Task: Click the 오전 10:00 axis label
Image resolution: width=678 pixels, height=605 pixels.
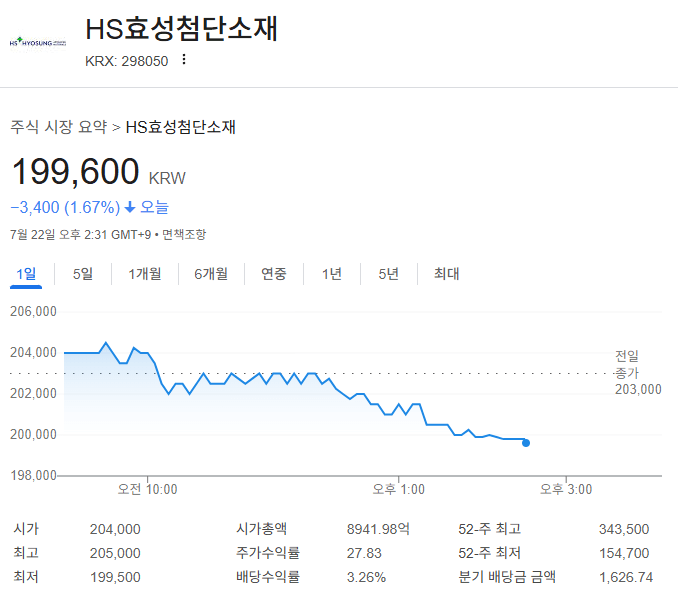Action: (x=147, y=490)
